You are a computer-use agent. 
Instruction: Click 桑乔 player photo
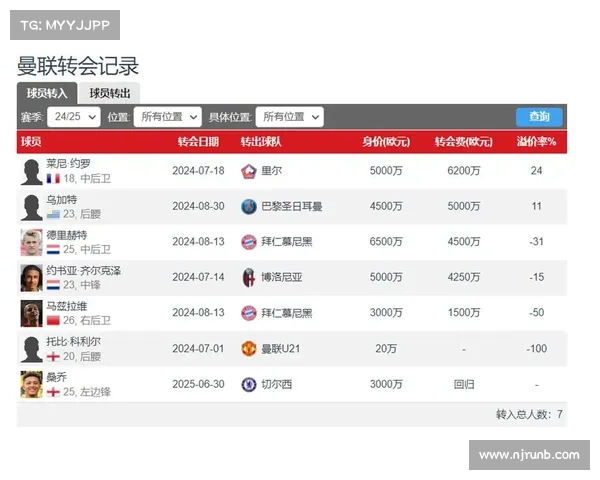[31, 384]
